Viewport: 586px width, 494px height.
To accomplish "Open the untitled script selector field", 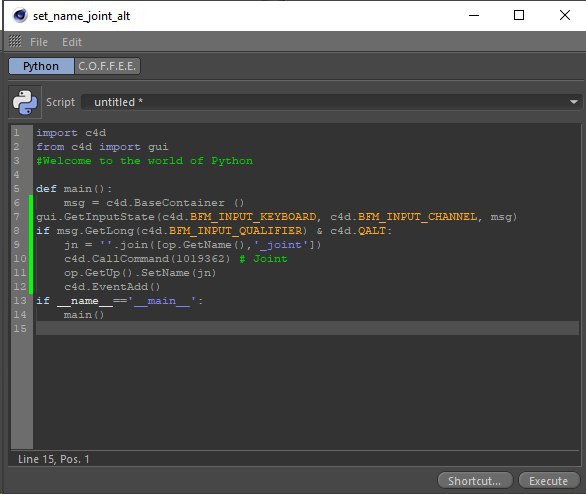I will tap(331, 102).
